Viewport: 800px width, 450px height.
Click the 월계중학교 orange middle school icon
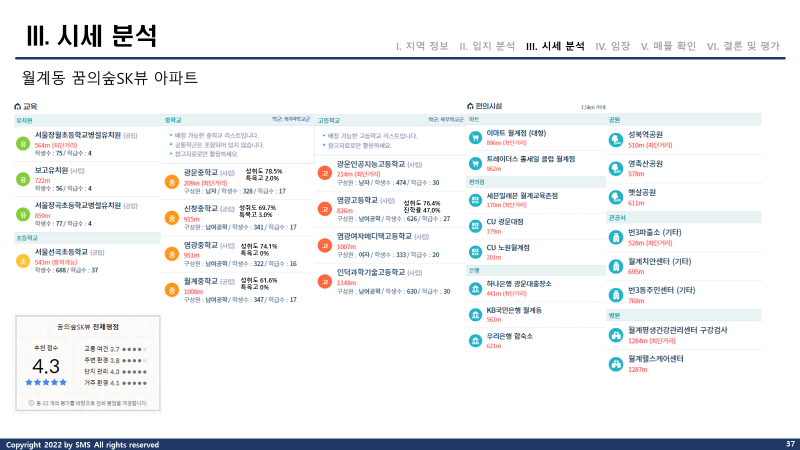[172, 290]
